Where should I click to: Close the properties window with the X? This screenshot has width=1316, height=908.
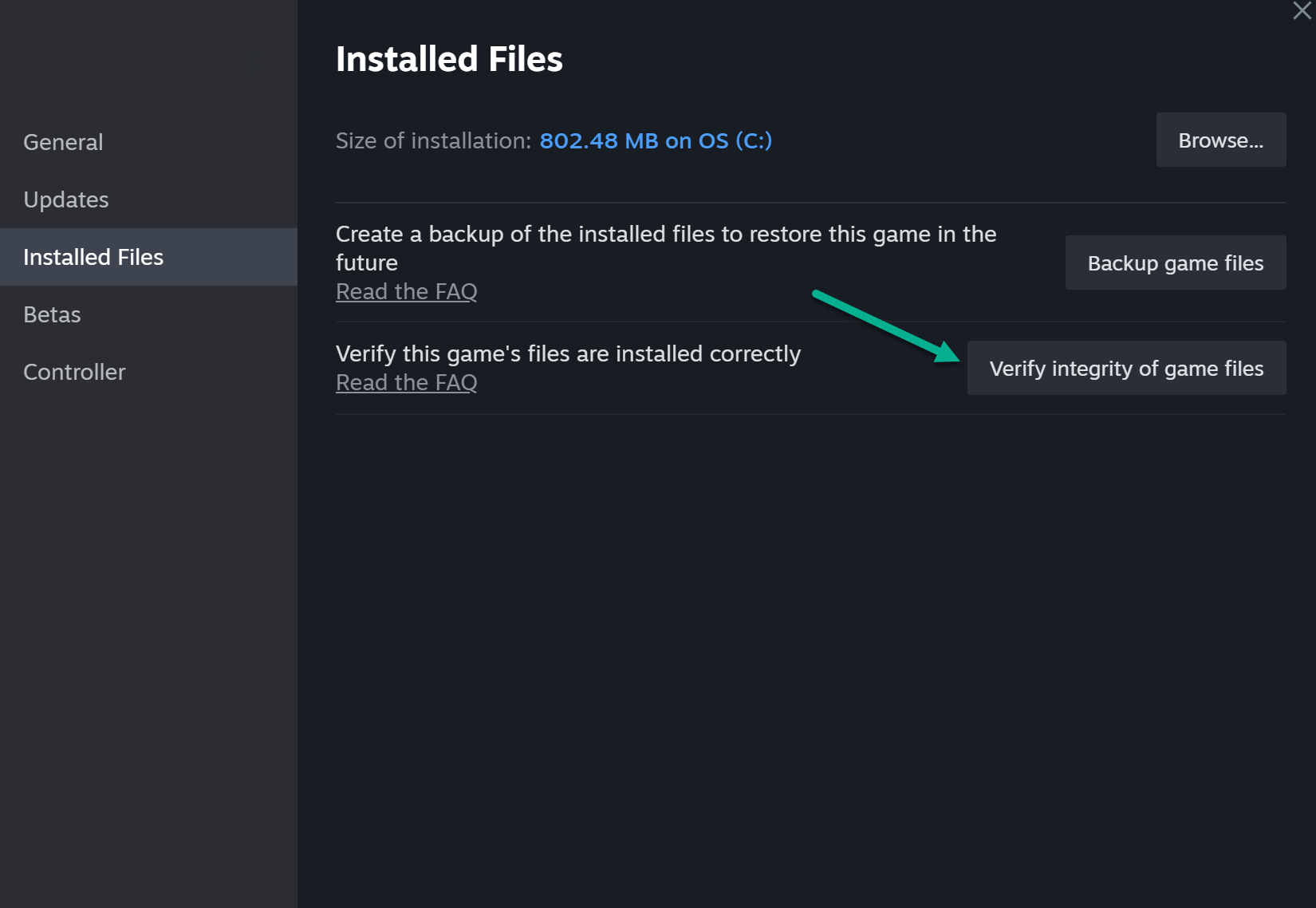(1302, 11)
